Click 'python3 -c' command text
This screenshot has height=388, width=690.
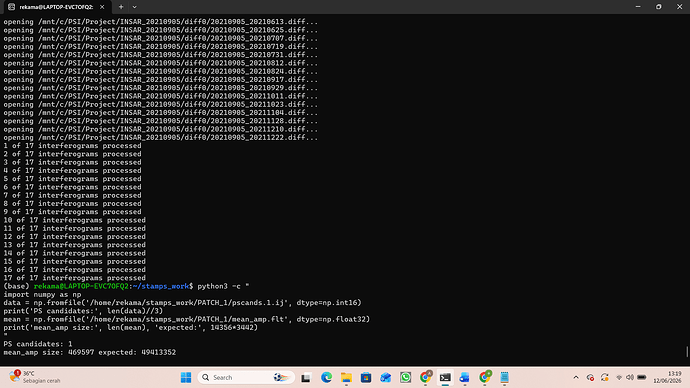click(219, 286)
